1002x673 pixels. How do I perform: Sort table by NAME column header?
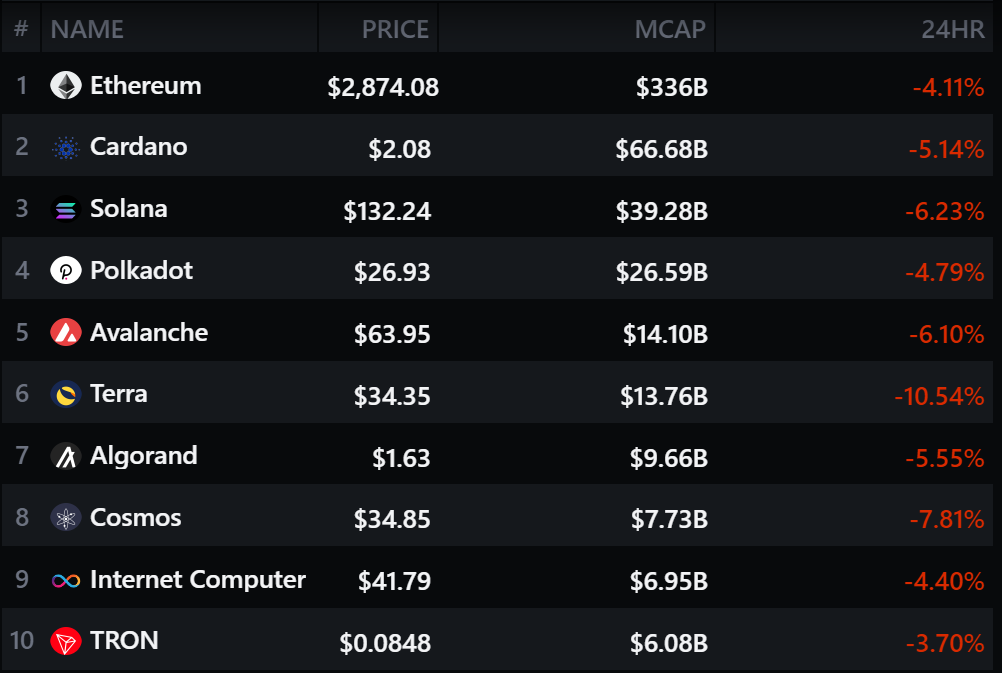[87, 30]
